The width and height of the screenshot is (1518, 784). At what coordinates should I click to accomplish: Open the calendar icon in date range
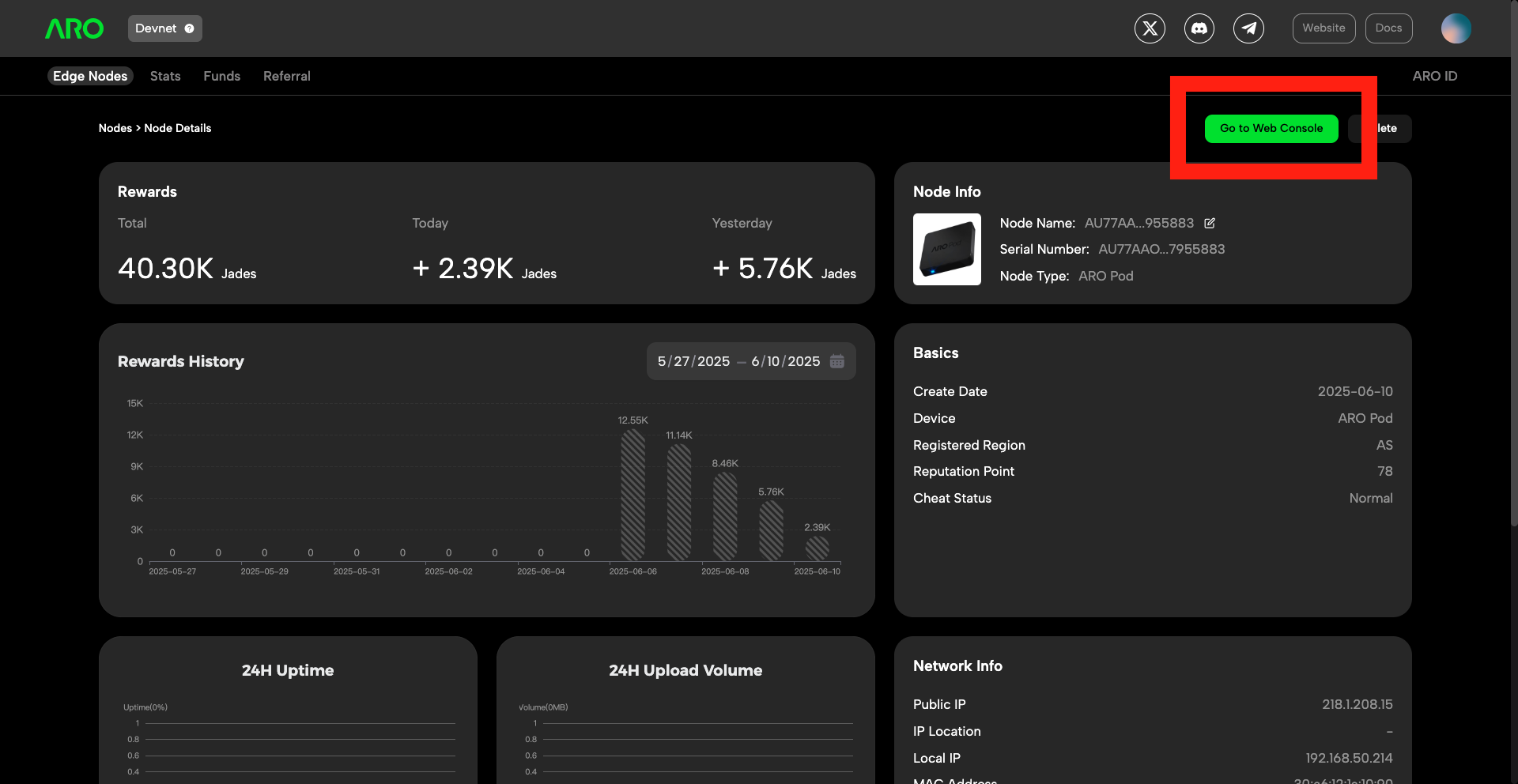837,361
